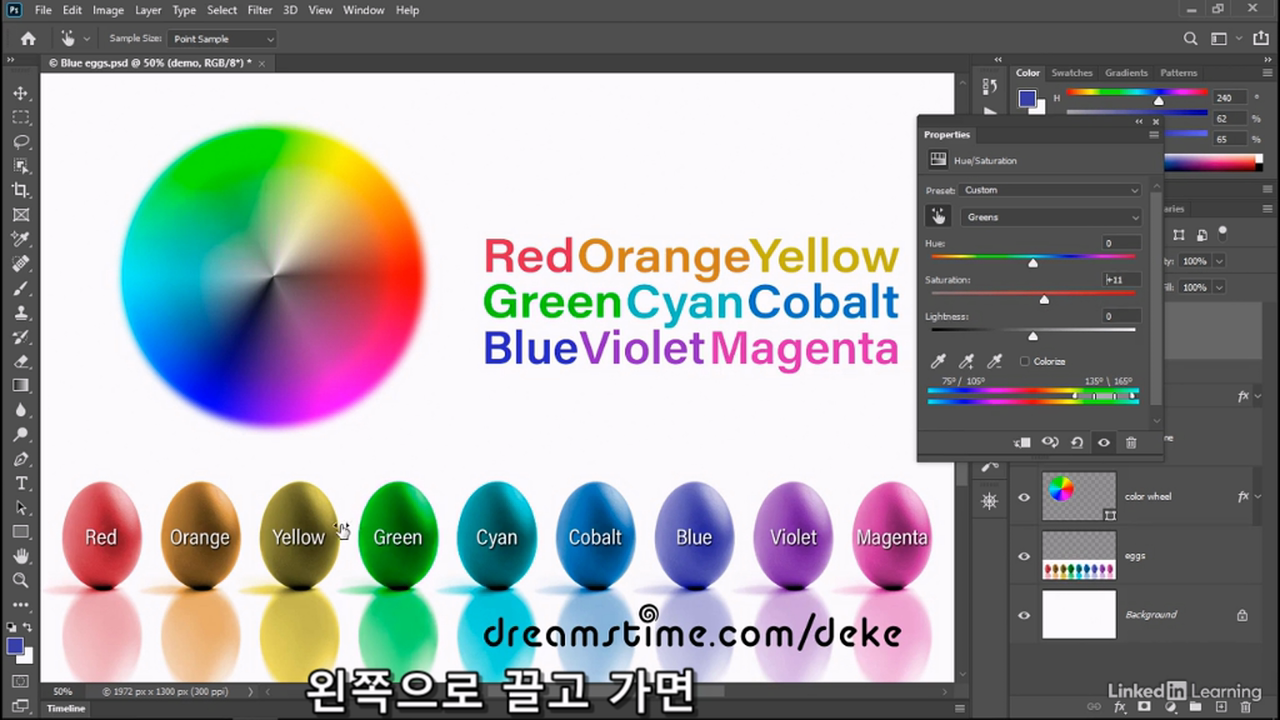1280x720 pixels.
Task: Clip adjustment to layer below
Action: [x=1022, y=442]
